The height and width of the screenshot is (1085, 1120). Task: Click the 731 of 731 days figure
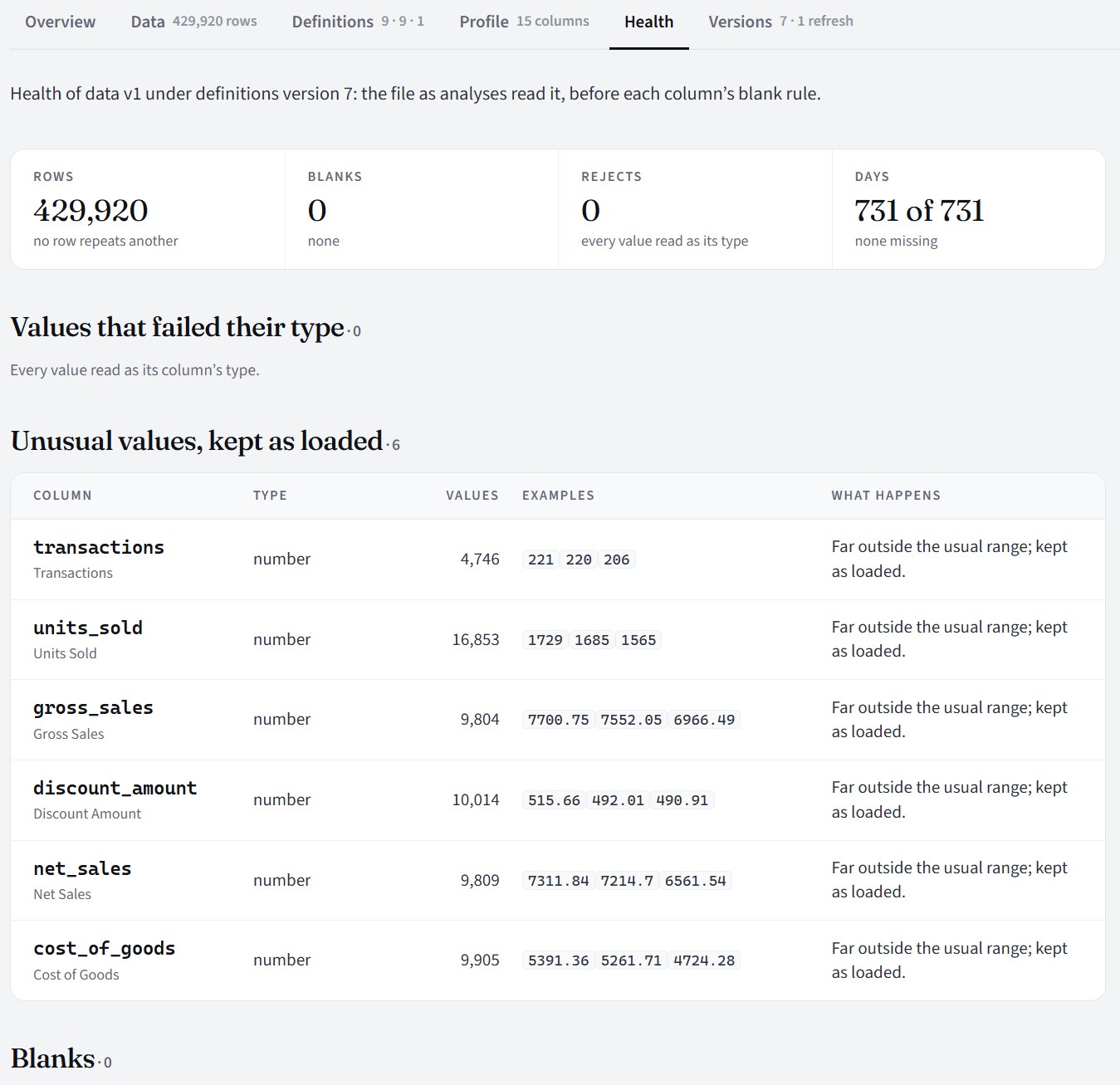919,210
